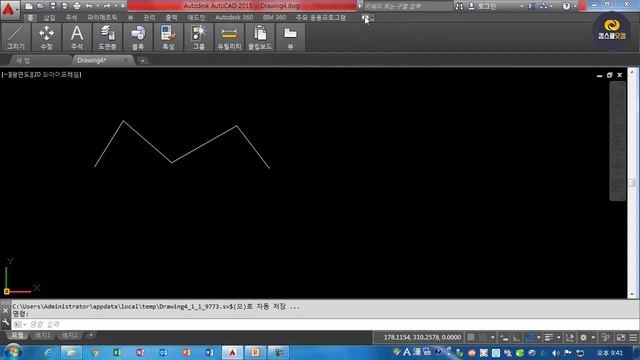
Task: Close the command line window with X icon
Action: (5, 311)
